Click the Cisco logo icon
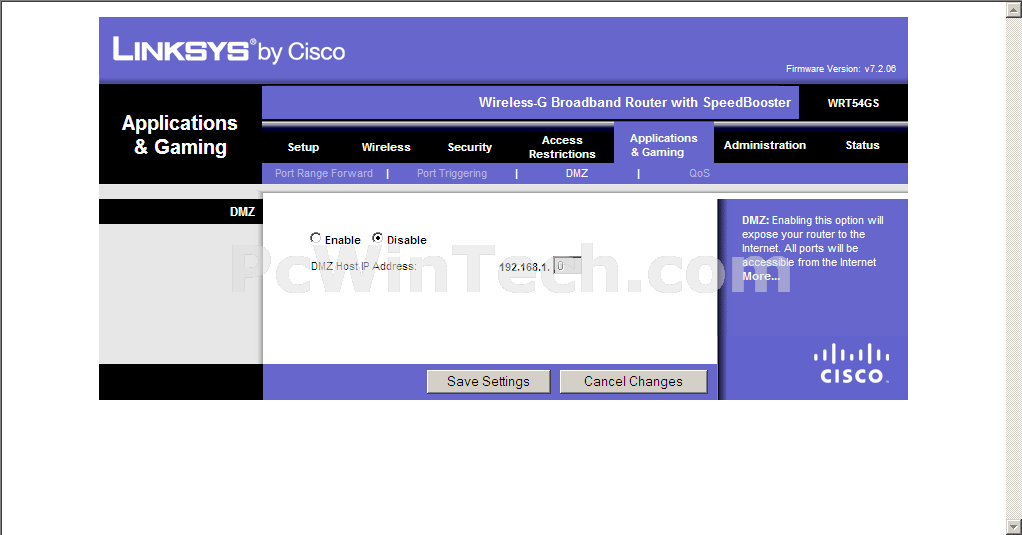This screenshot has width=1022, height=535. pos(851,364)
